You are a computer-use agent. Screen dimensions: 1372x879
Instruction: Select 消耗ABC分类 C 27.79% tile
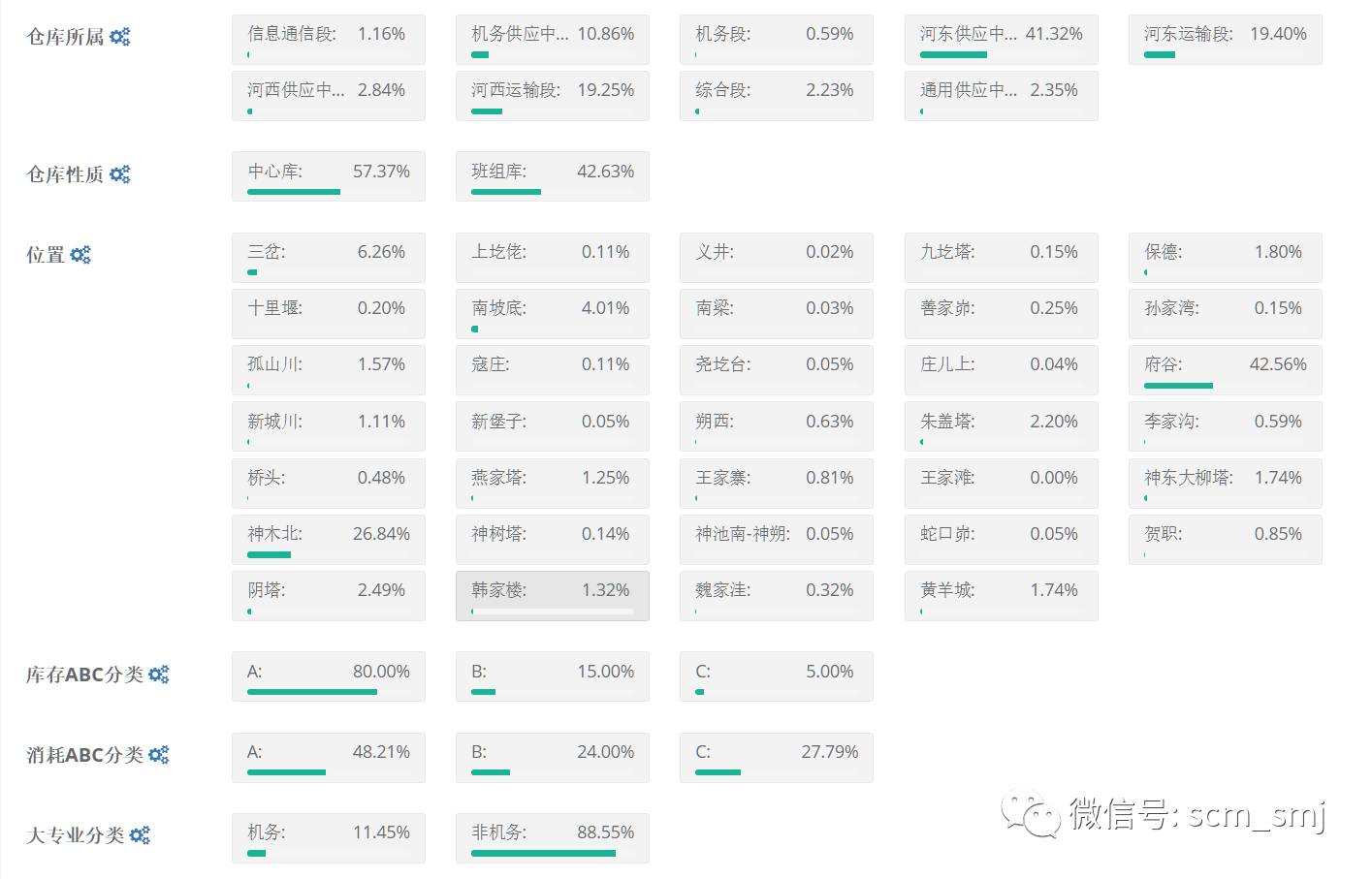coord(776,757)
